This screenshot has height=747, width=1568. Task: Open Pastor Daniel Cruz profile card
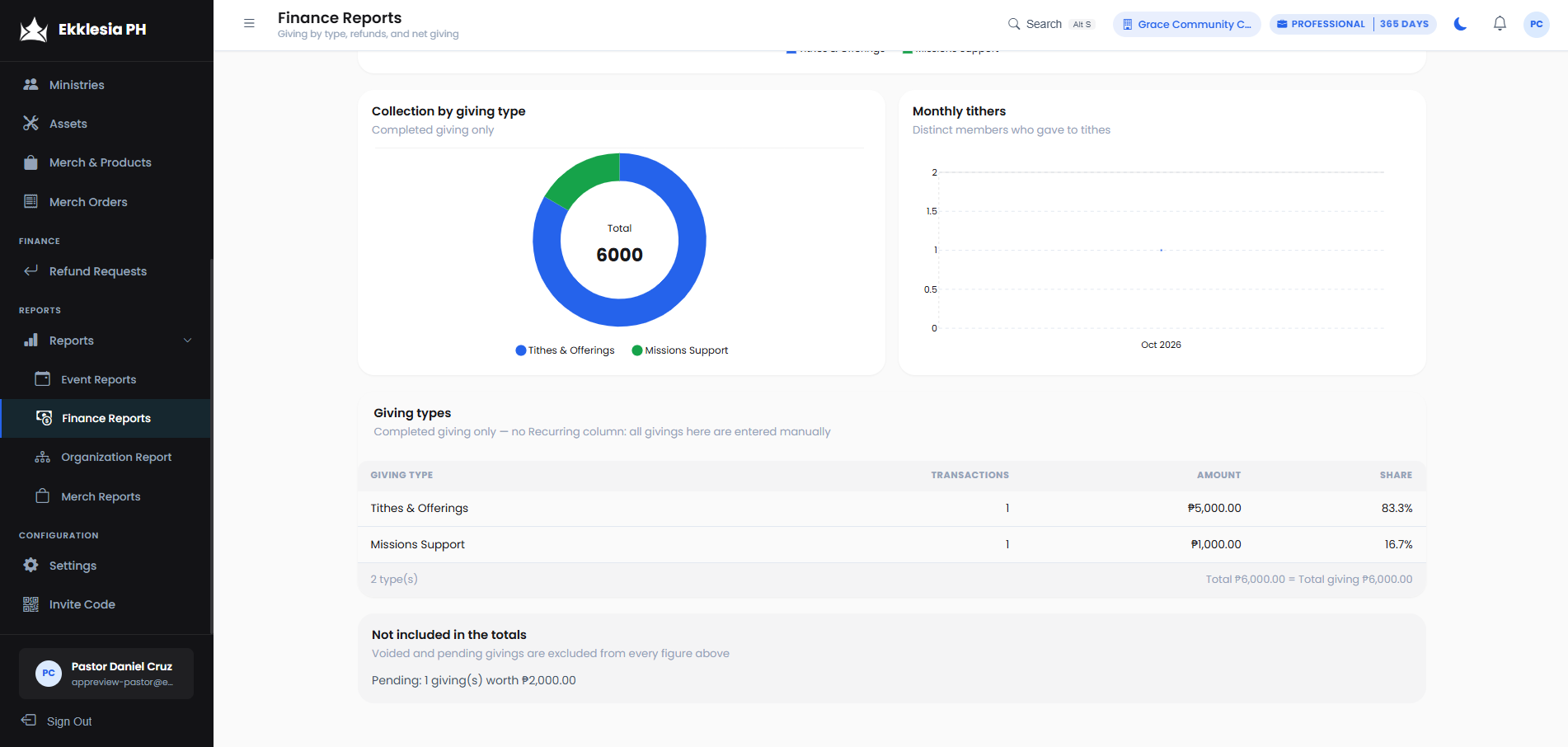click(x=106, y=674)
